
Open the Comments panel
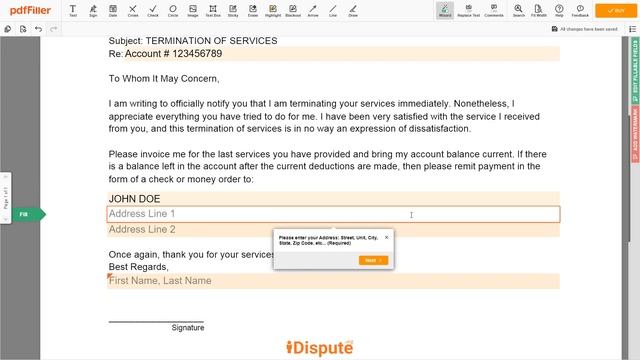[x=494, y=11]
